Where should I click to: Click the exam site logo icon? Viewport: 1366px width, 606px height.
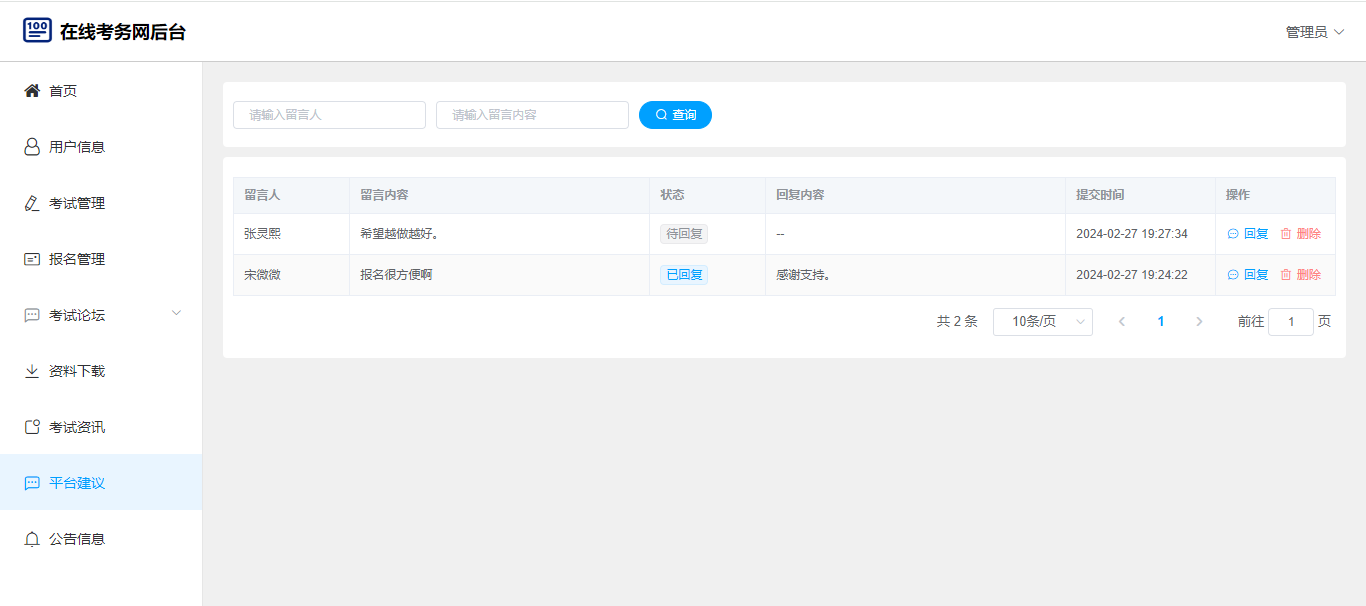pyautogui.click(x=37, y=30)
